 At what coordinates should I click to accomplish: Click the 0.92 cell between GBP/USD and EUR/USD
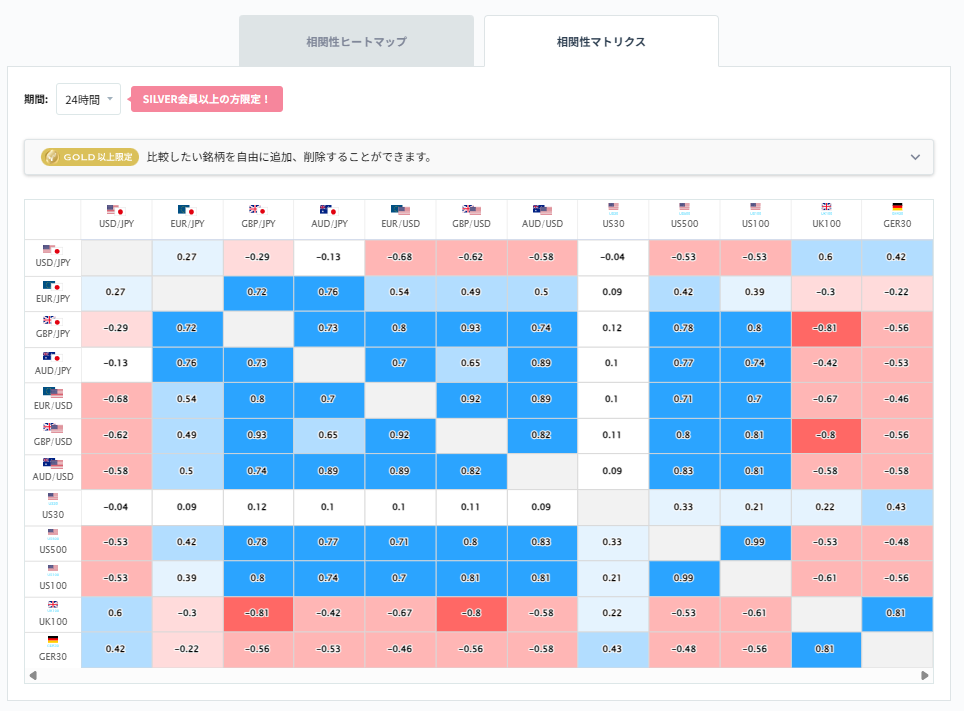click(x=400, y=435)
